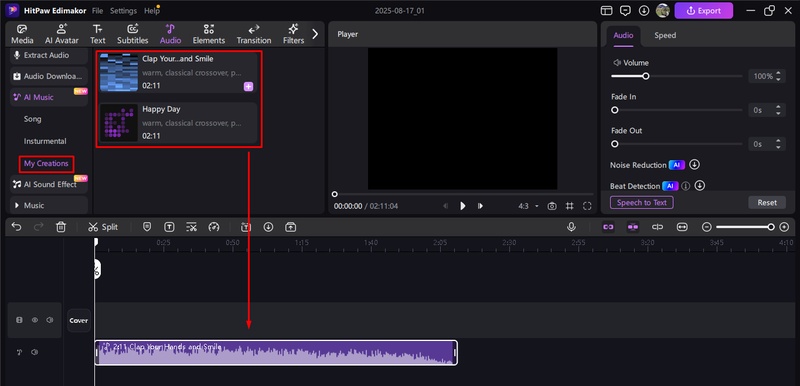This screenshot has height=386, width=800.
Task: Download Noise Reduction AI module
Action: click(694, 165)
